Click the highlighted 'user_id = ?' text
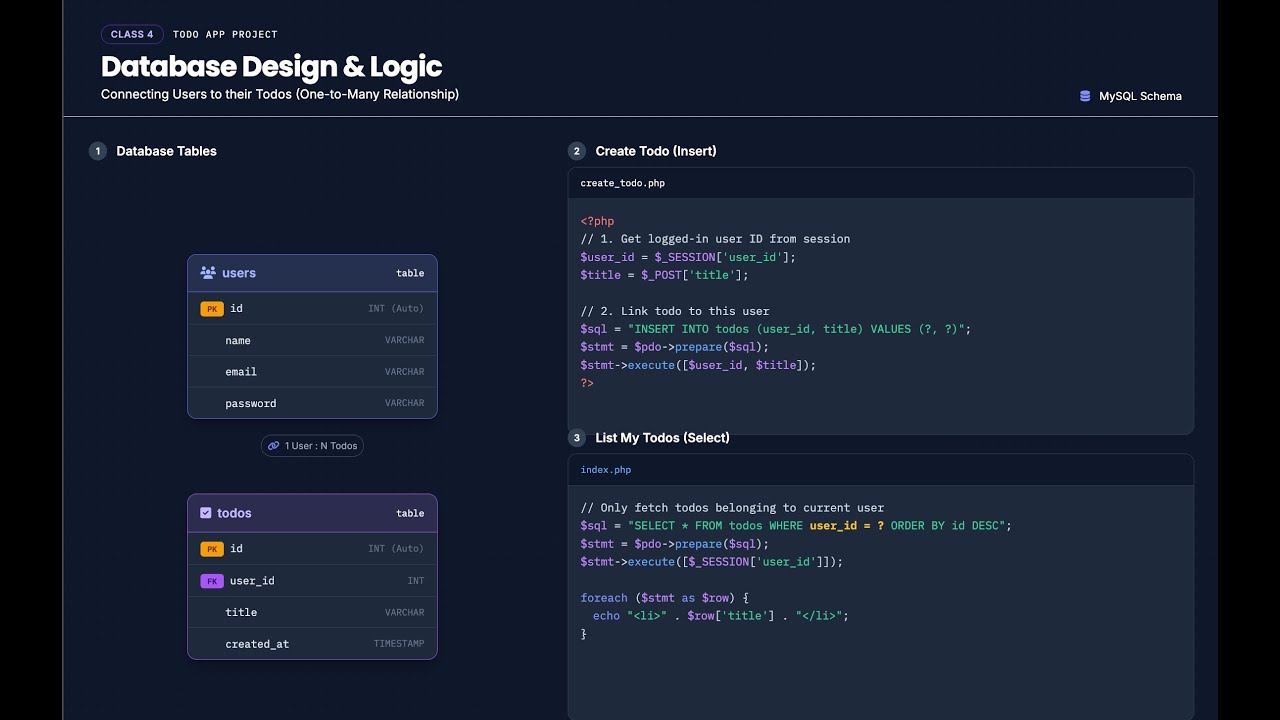 pos(847,526)
